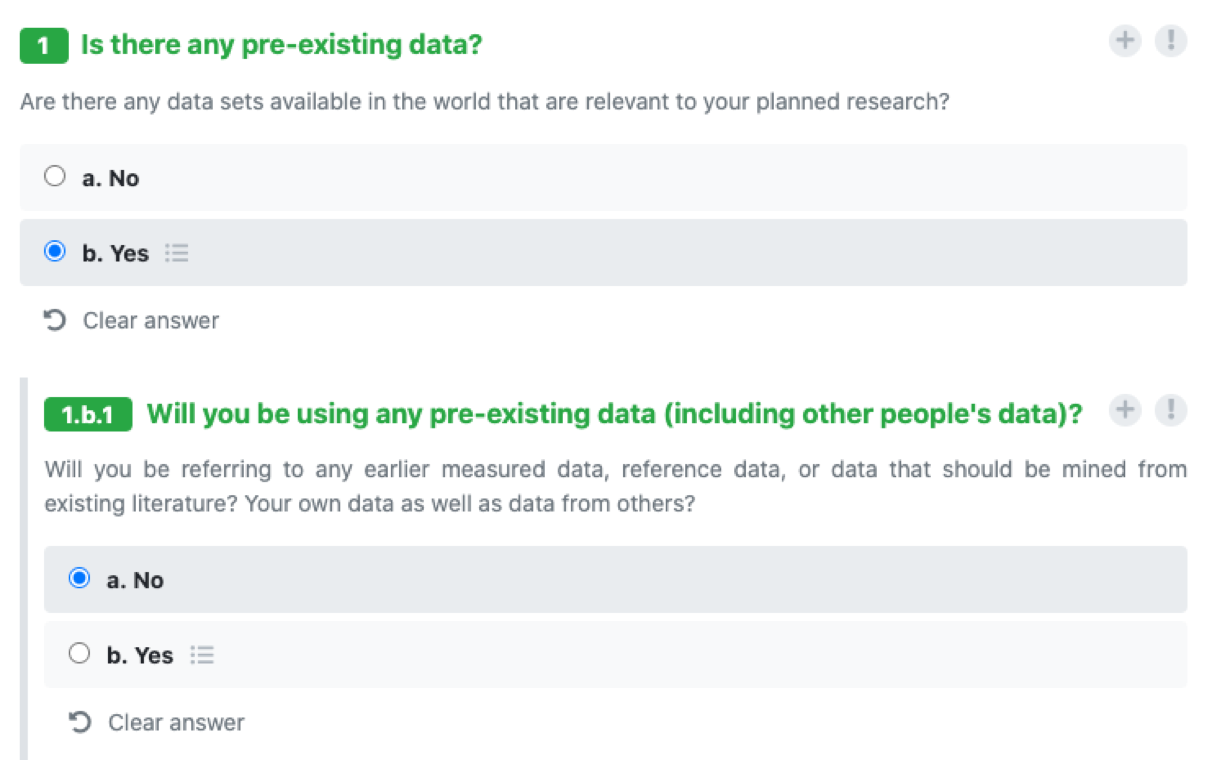Select the 'a. No' radio button for question 1.b.1

tap(80, 577)
